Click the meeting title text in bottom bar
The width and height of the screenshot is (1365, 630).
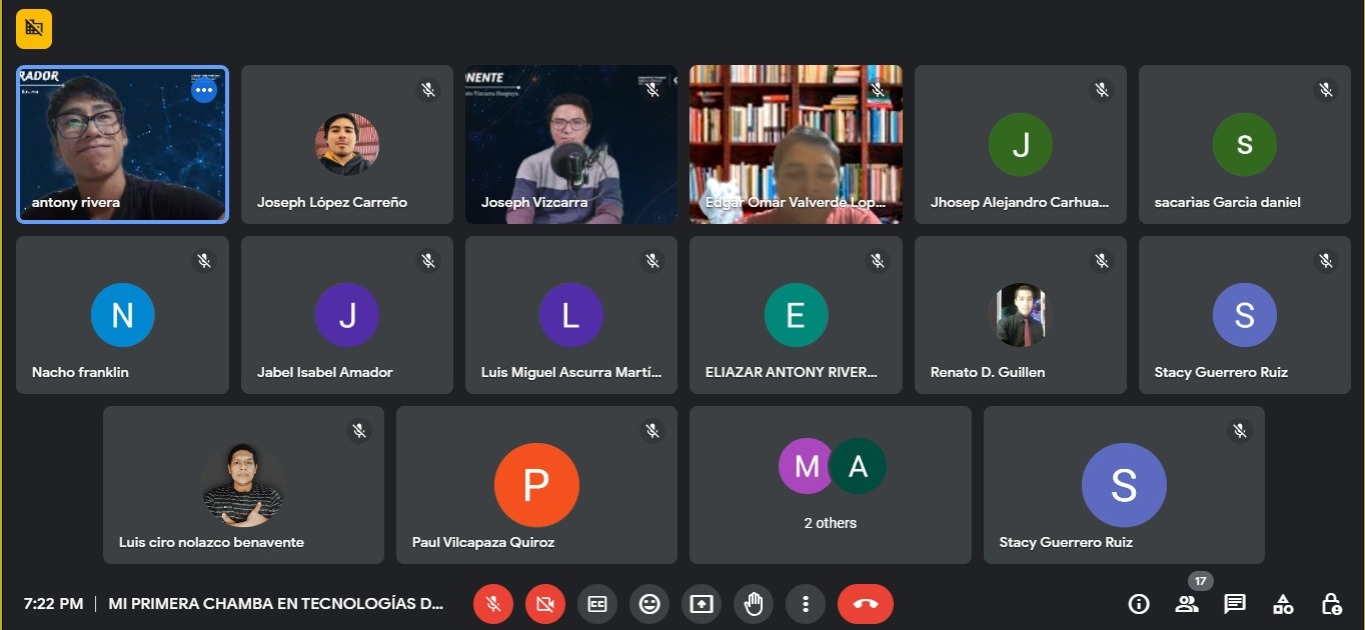275,604
